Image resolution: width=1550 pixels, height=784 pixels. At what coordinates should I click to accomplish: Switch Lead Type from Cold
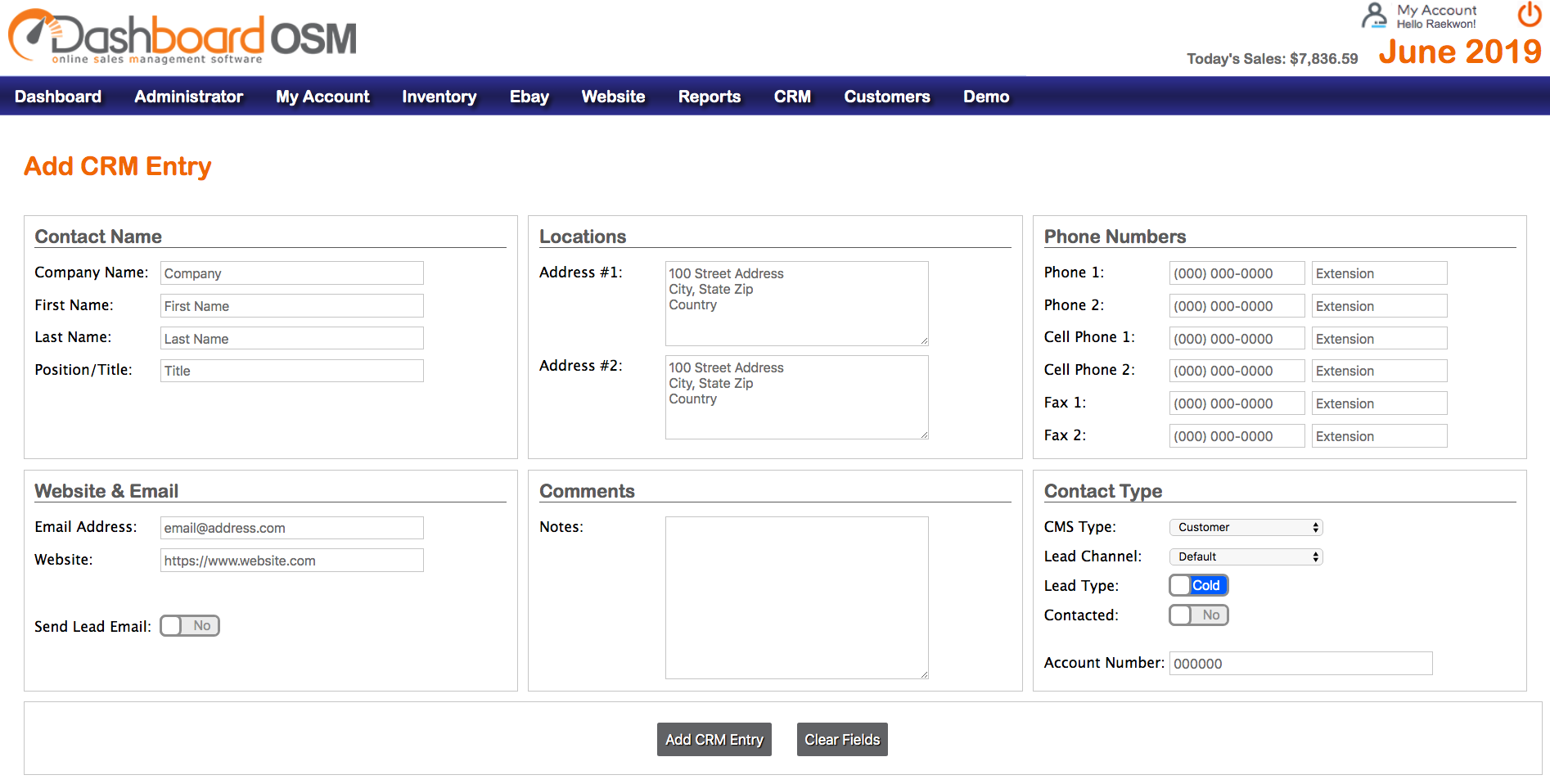click(x=1198, y=585)
